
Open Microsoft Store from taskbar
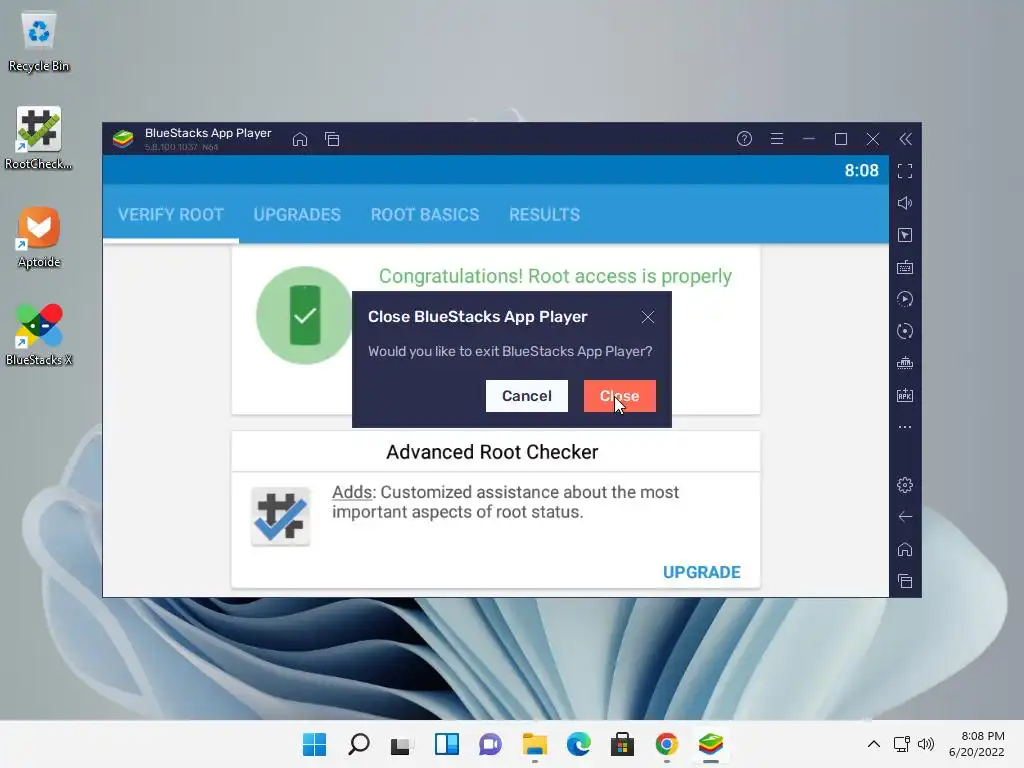622,744
